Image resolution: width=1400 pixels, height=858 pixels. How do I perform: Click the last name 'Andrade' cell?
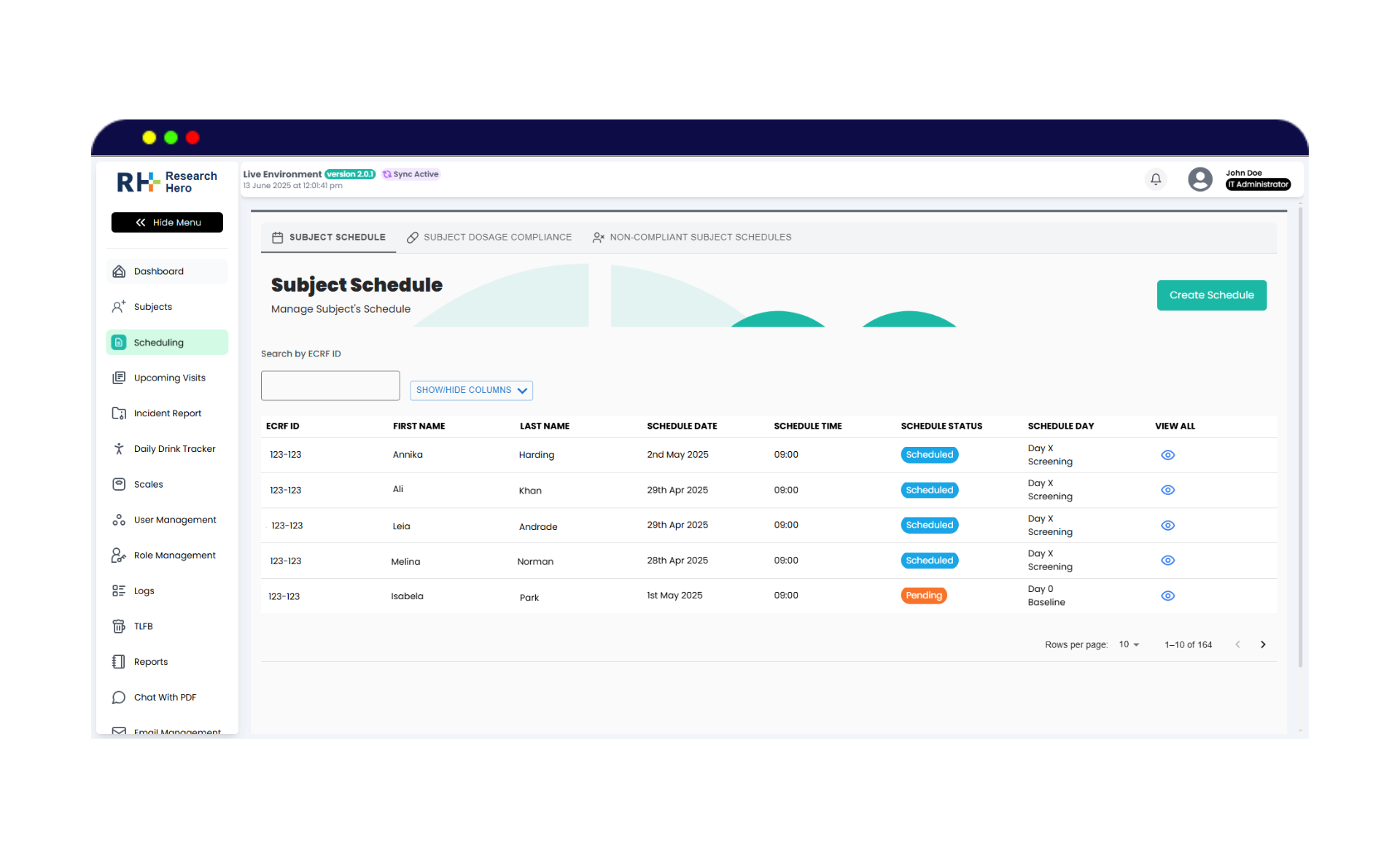pos(538,527)
